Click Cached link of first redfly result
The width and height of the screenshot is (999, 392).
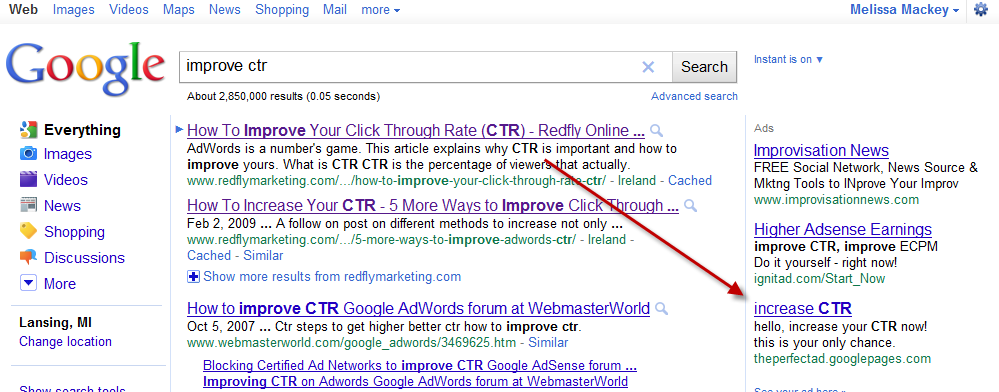coord(690,180)
